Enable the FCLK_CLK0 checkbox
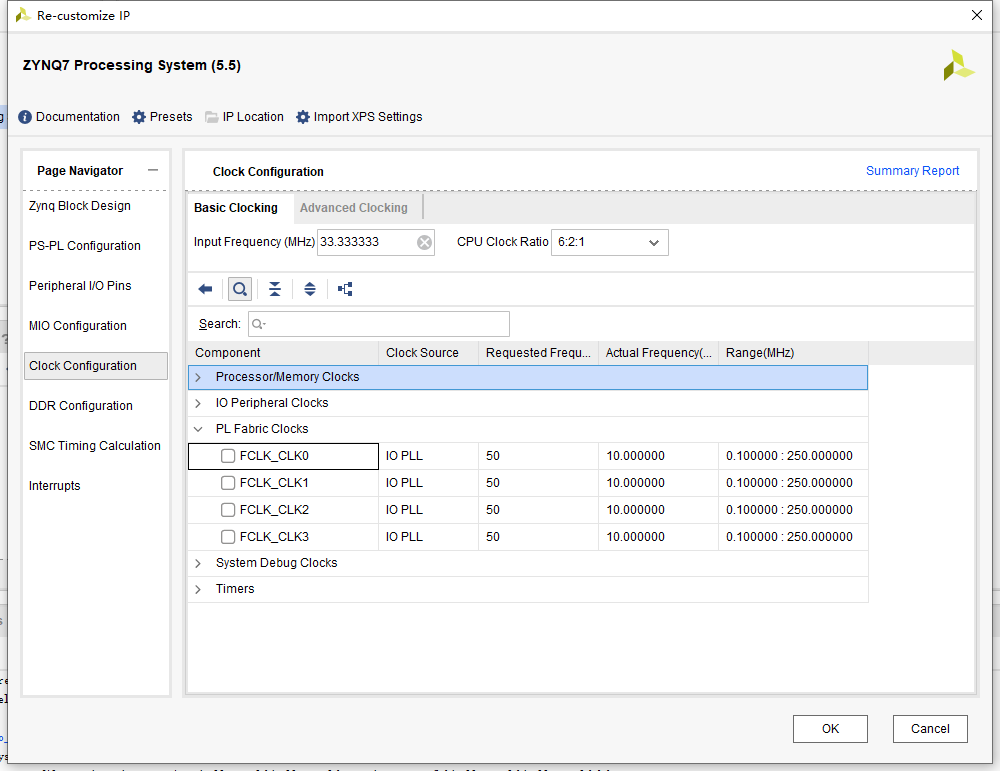The image size is (1000, 771). (228, 456)
